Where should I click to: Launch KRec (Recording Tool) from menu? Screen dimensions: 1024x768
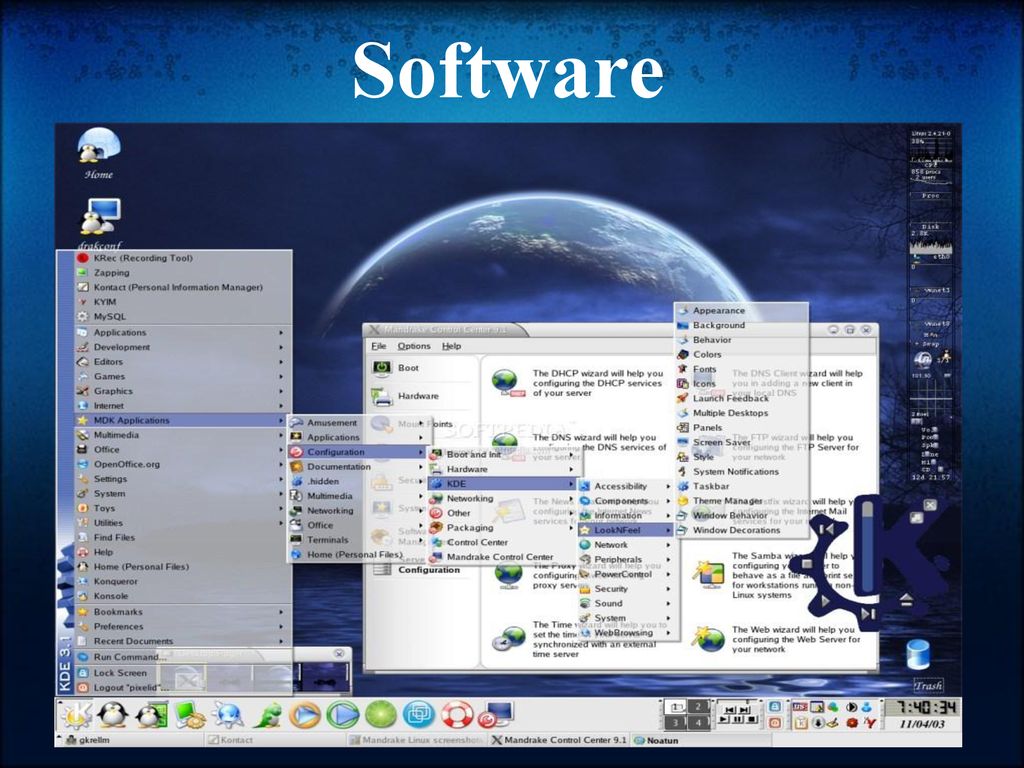click(x=181, y=258)
